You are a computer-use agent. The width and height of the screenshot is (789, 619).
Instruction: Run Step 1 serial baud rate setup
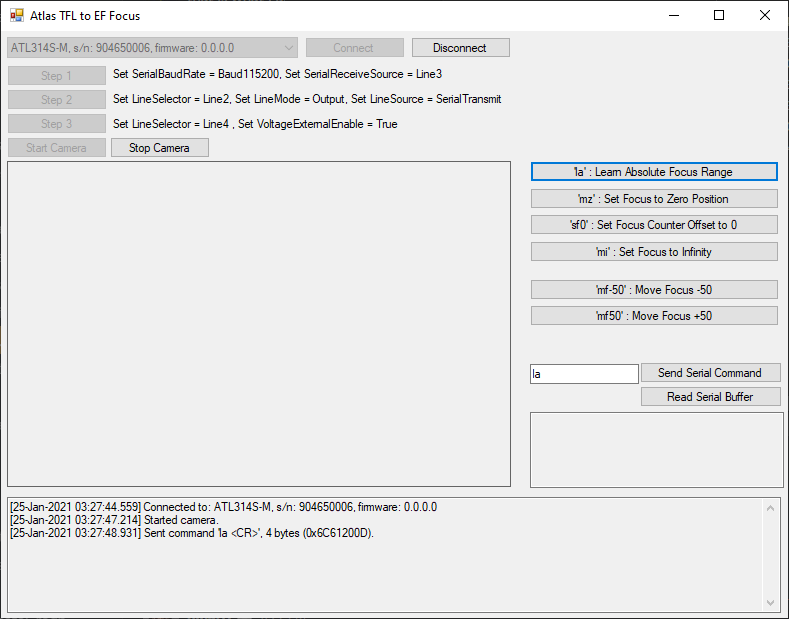click(57, 76)
